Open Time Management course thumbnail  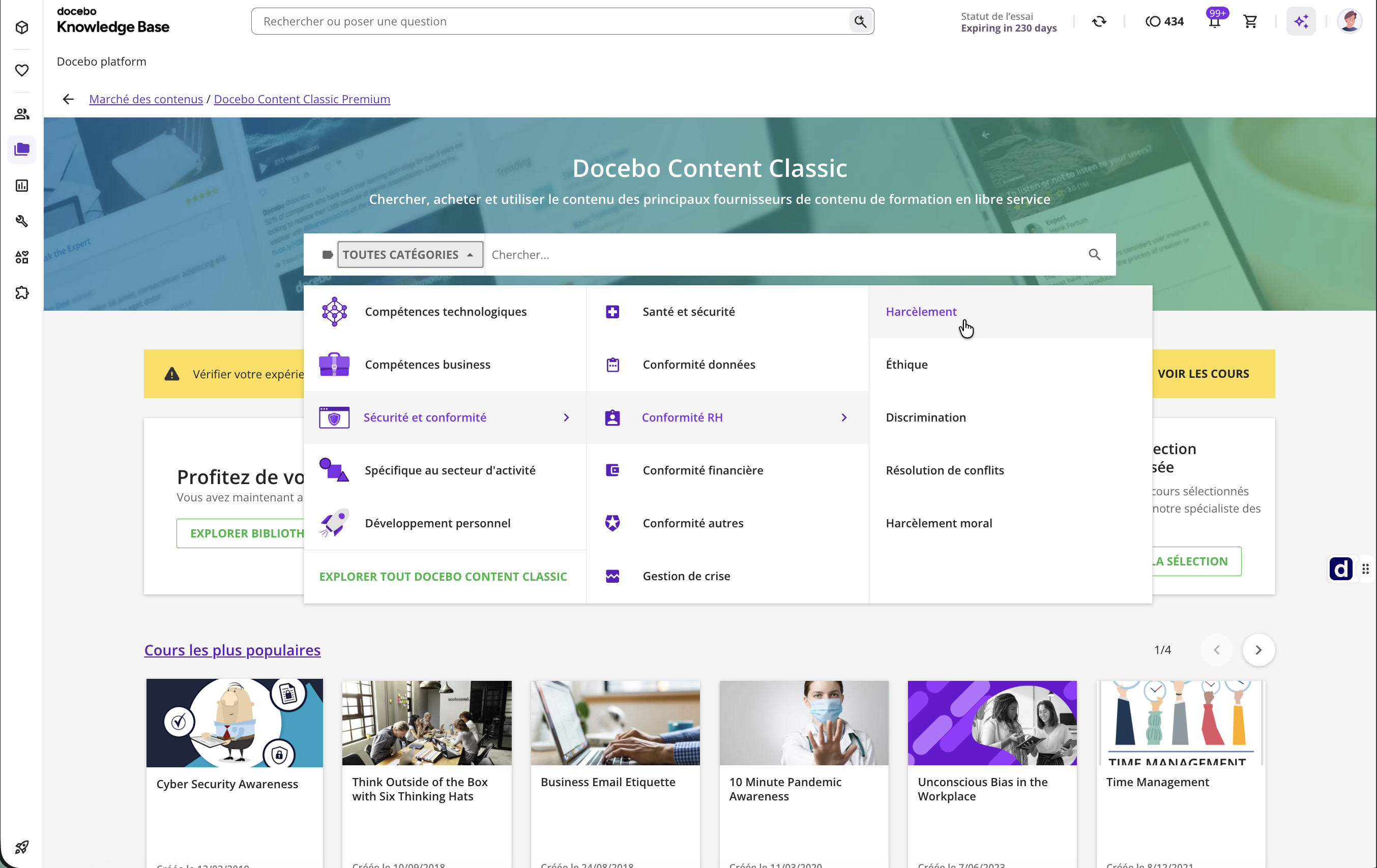(1181, 723)
